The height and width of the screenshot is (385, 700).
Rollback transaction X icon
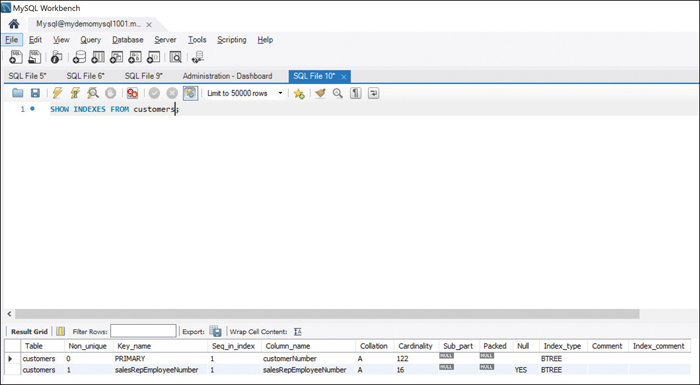[172, 93]
